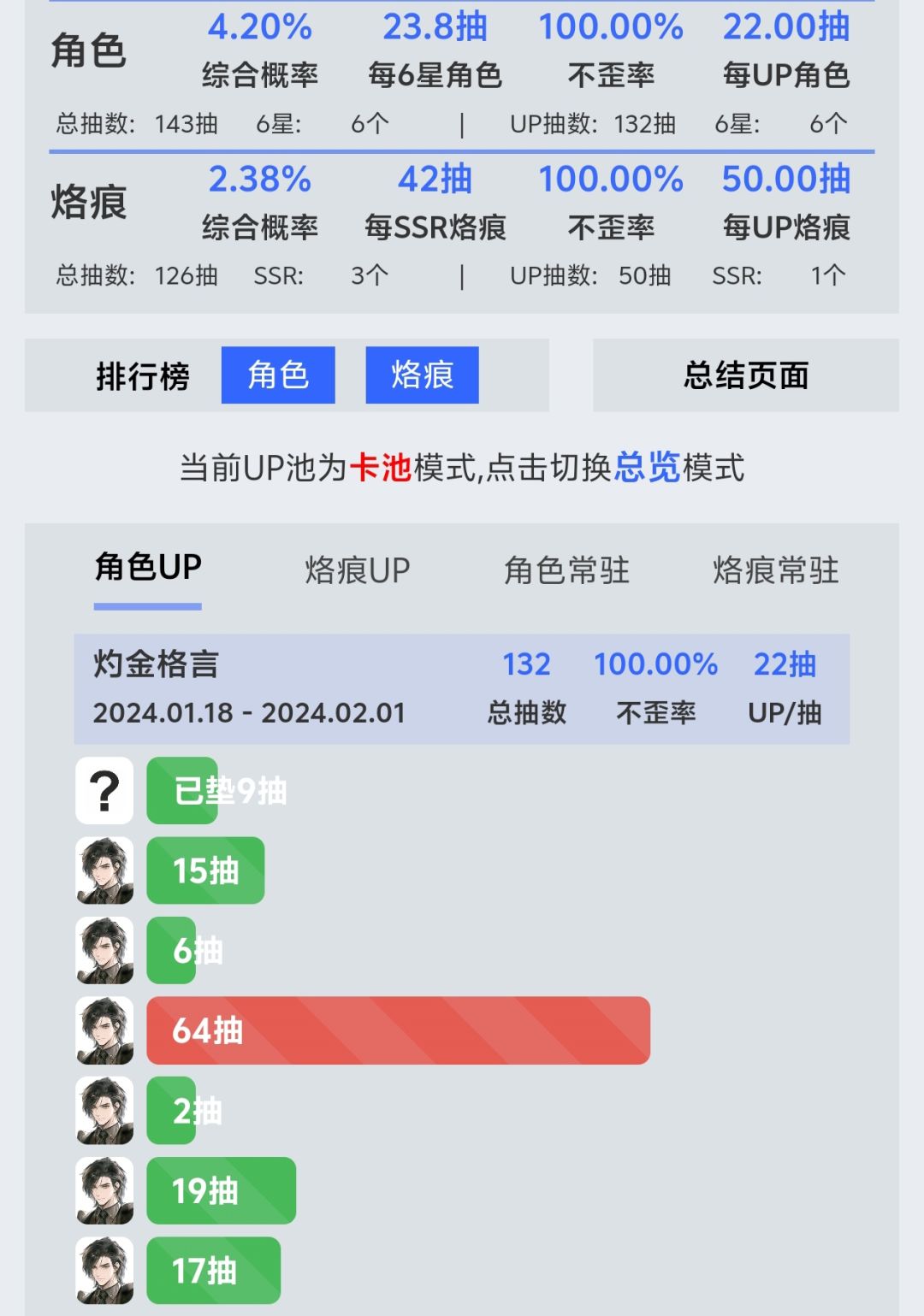Open the 烙痕常驻 tab
Image resolution: width=924 pixels, height=1316 pixels.
[776, 569]
